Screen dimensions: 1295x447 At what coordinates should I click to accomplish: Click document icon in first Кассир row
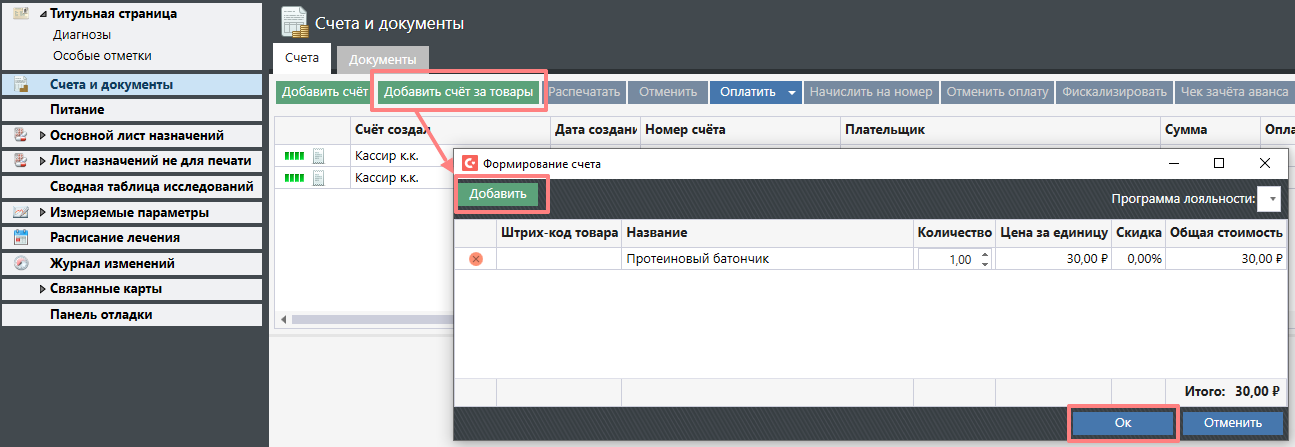[319, 155]
